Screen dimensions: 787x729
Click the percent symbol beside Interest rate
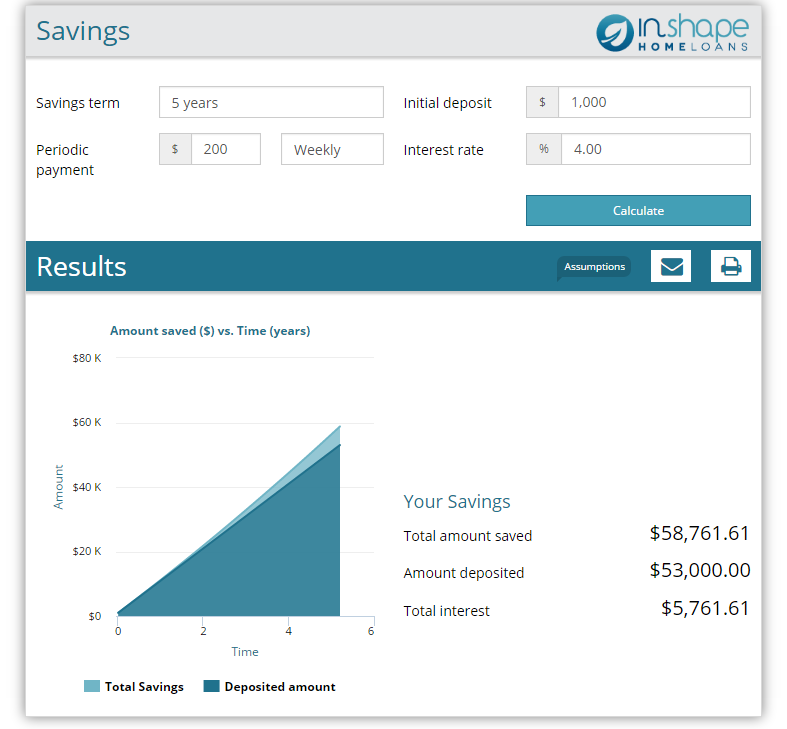(x=543, y=150)
